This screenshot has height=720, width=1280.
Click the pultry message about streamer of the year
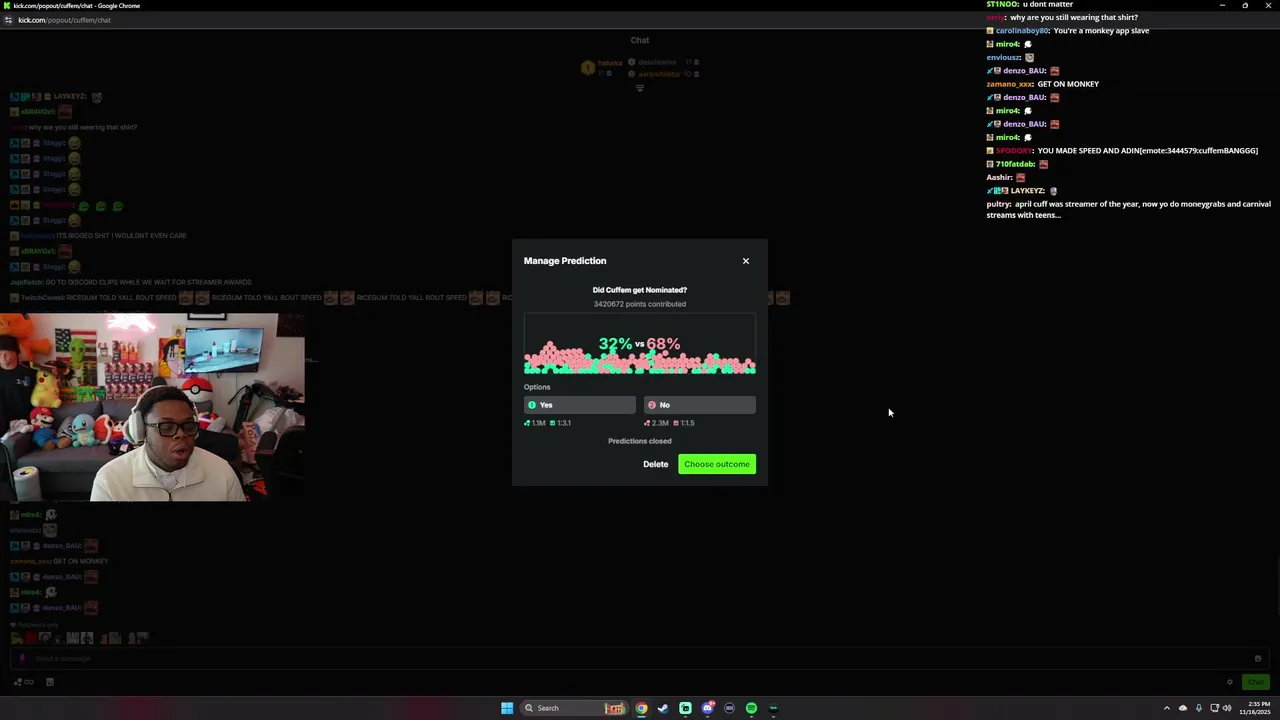(x=1128, y=209)
